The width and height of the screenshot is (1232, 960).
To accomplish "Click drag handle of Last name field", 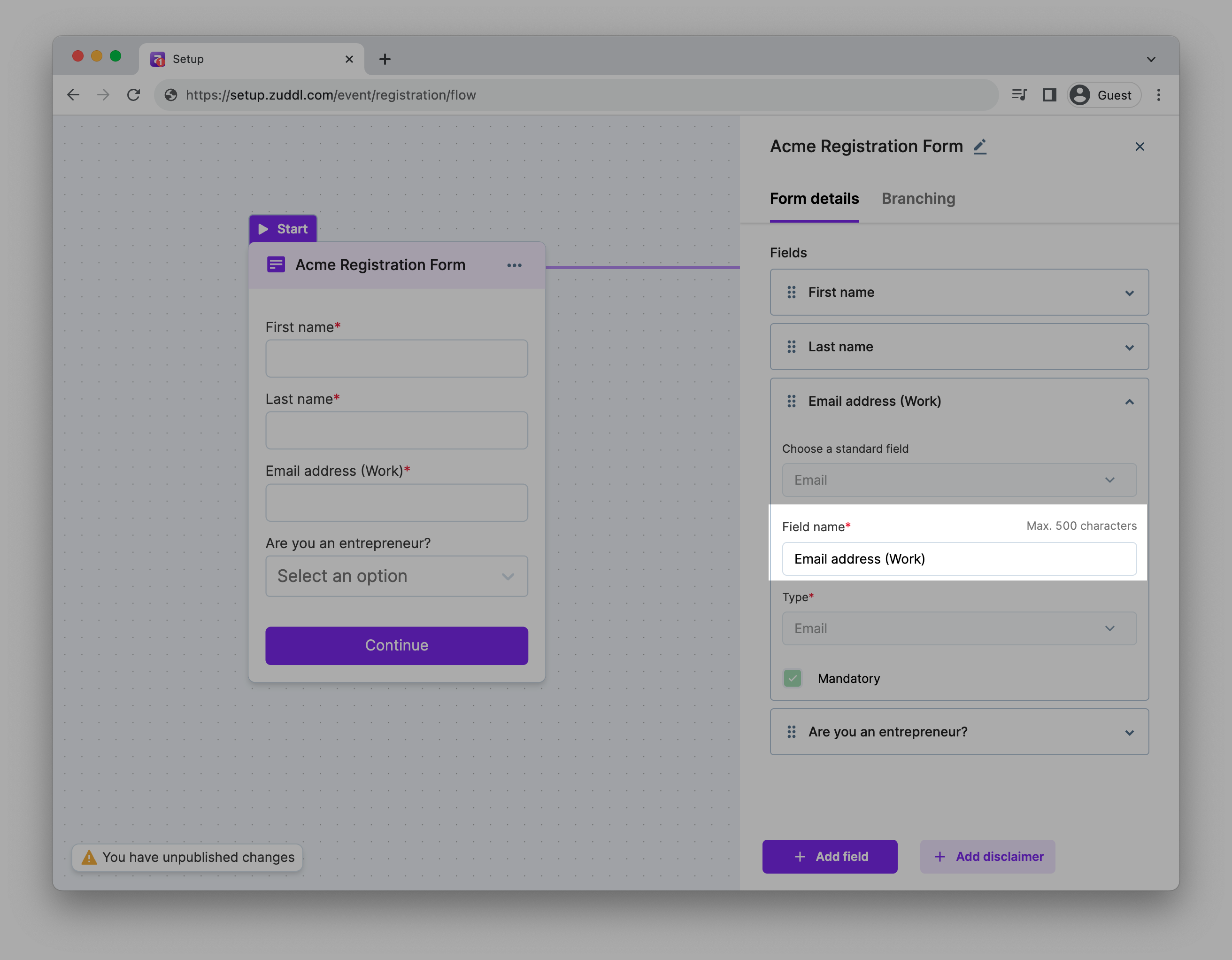I will click(792, 347).
